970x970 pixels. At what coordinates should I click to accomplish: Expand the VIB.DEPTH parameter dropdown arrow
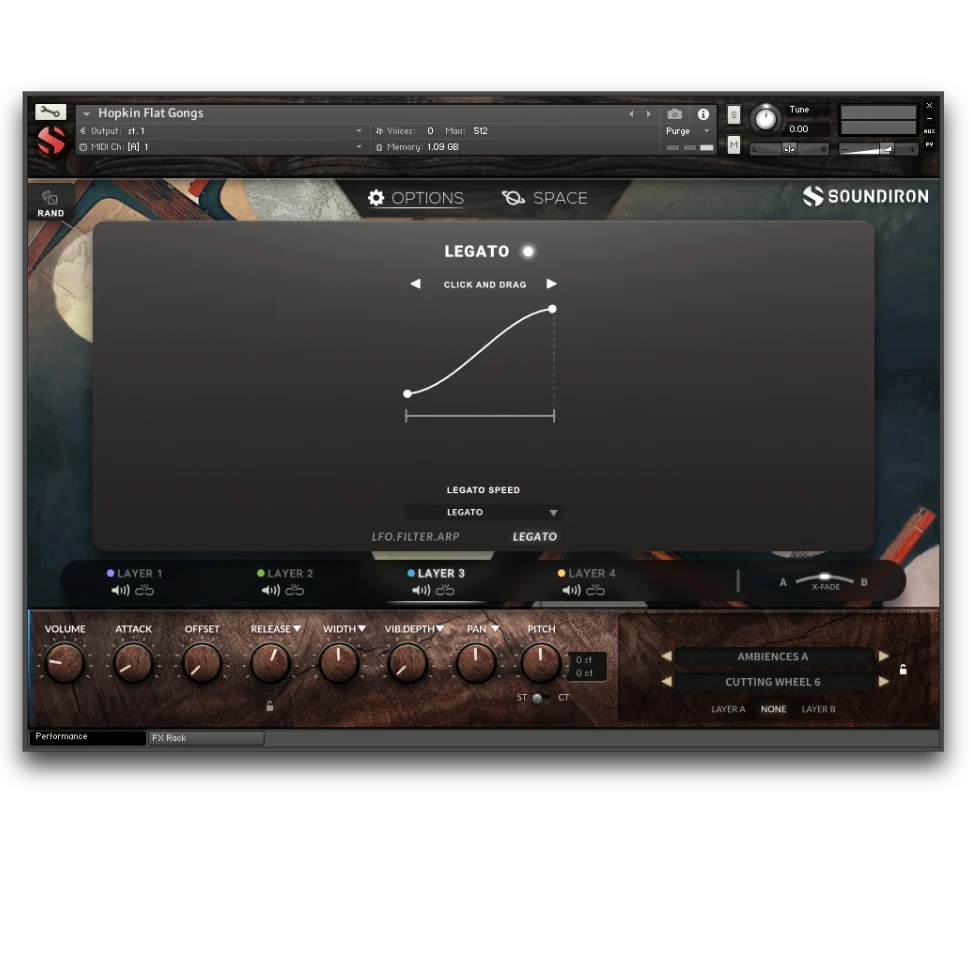pyautogui.click(x=440, y=629)
